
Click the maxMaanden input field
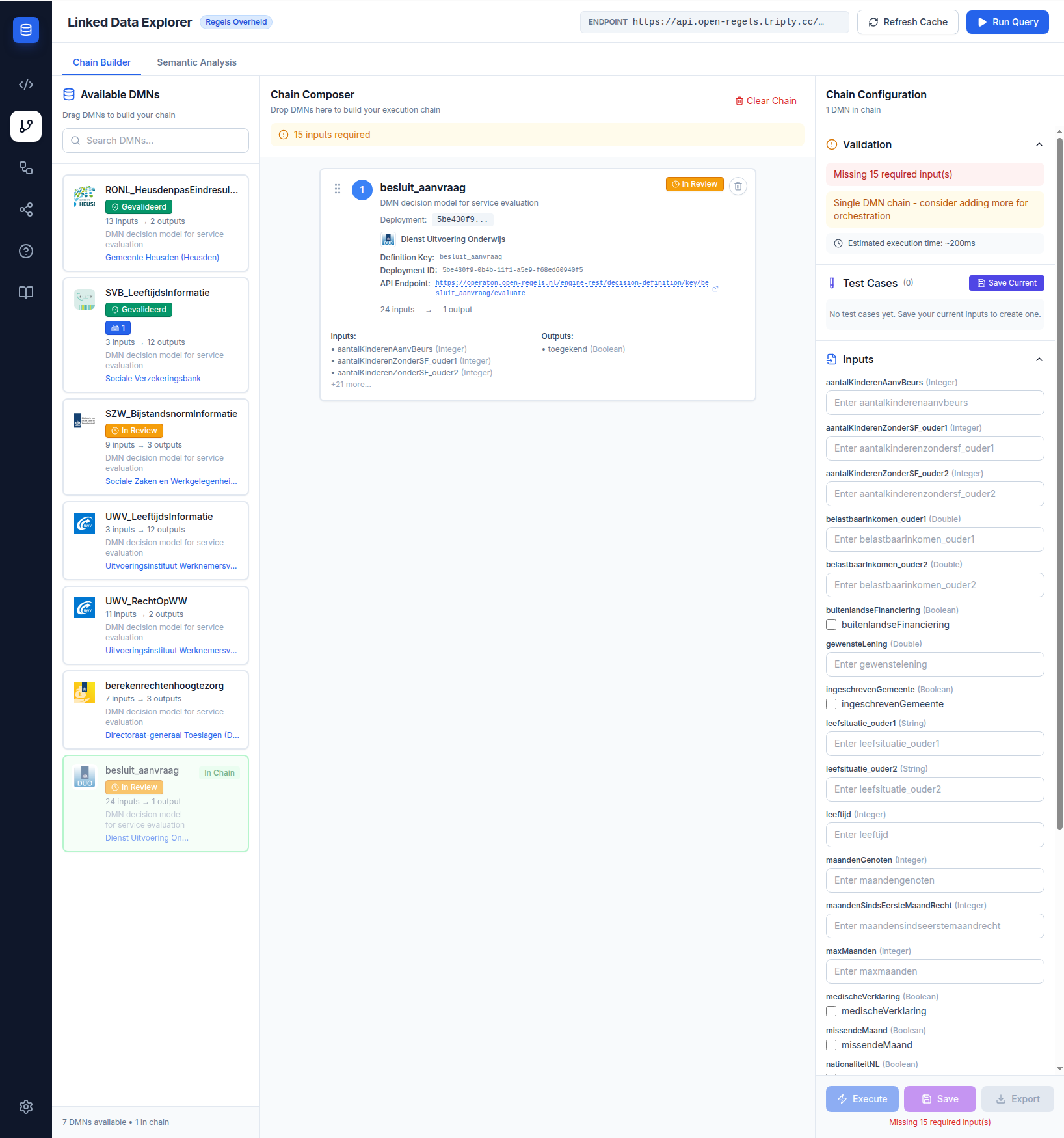click(x=935, y=971)
